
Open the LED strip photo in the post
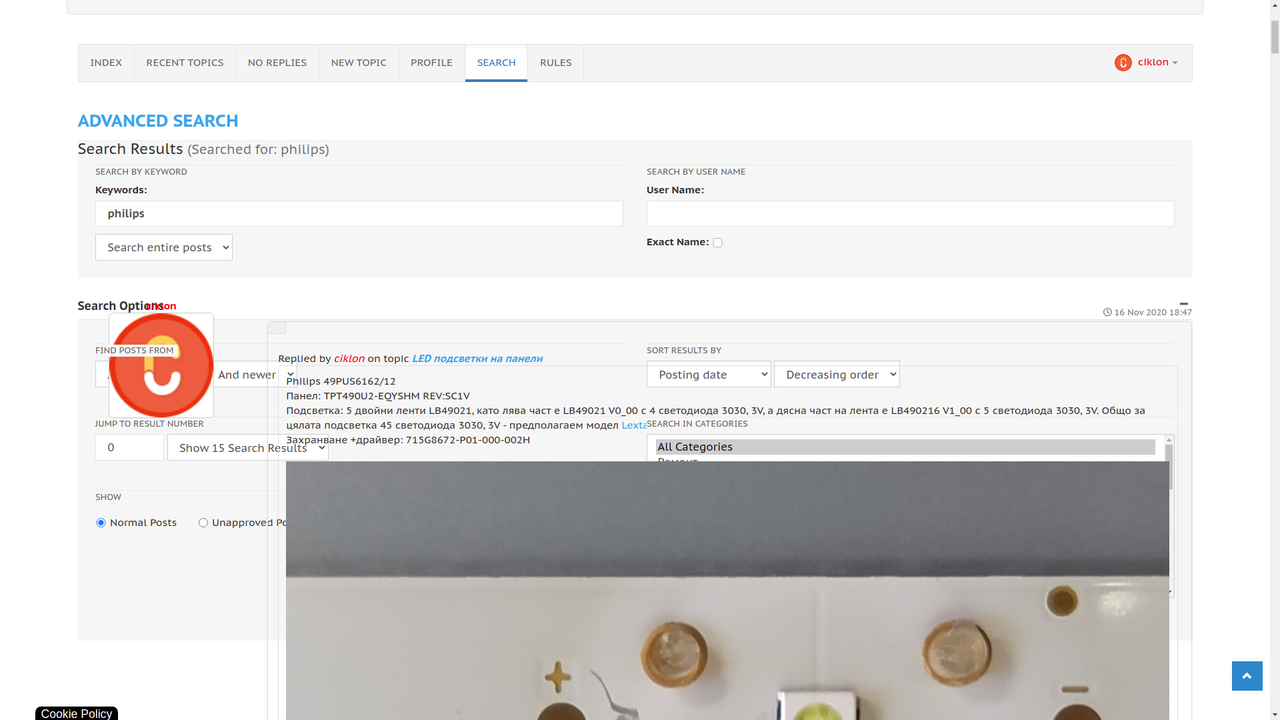click(x=727, y=590)
